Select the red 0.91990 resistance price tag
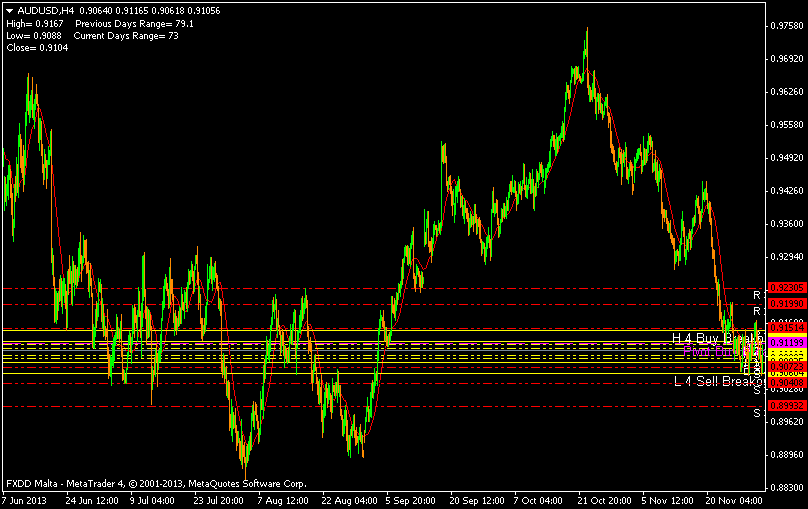This screenshot has height=509, width=808. [786, 303]
